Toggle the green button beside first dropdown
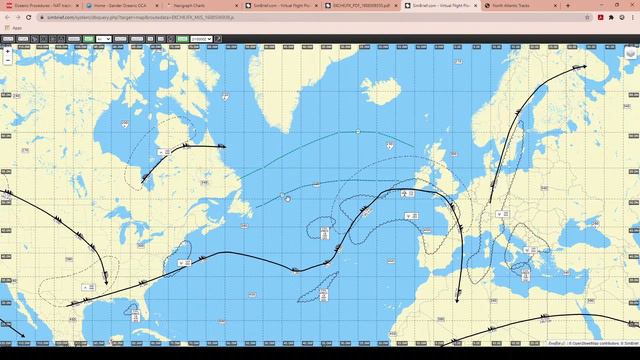This screenshot has height=360, width=640. pos(89,39)
